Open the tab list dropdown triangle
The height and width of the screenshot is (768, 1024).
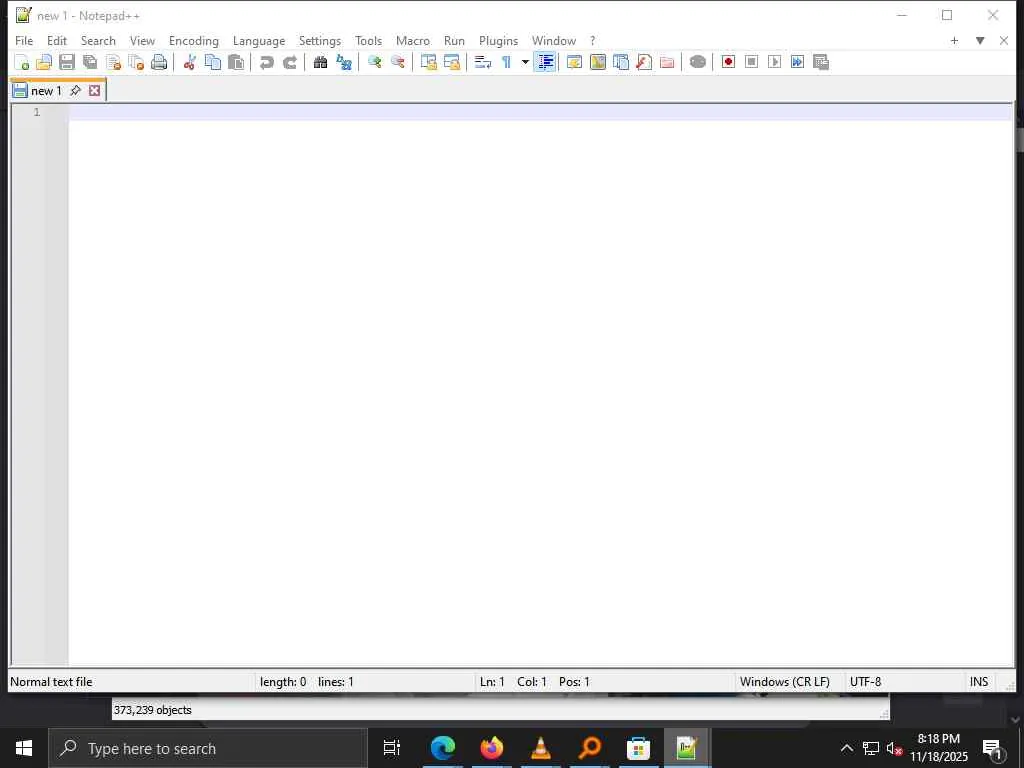click(x=980, y=40)
